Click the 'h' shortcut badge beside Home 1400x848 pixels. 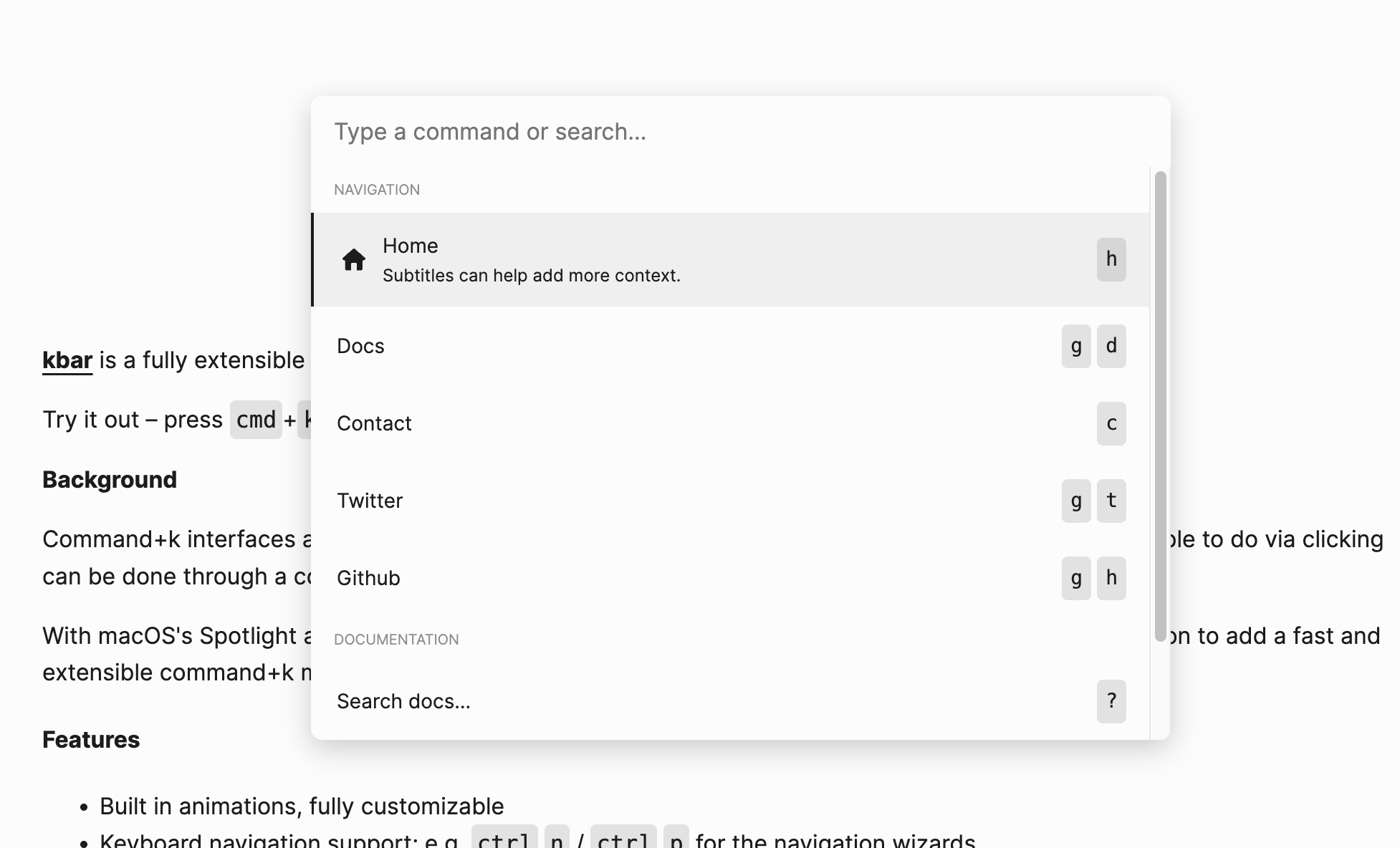pos(1111,259)
